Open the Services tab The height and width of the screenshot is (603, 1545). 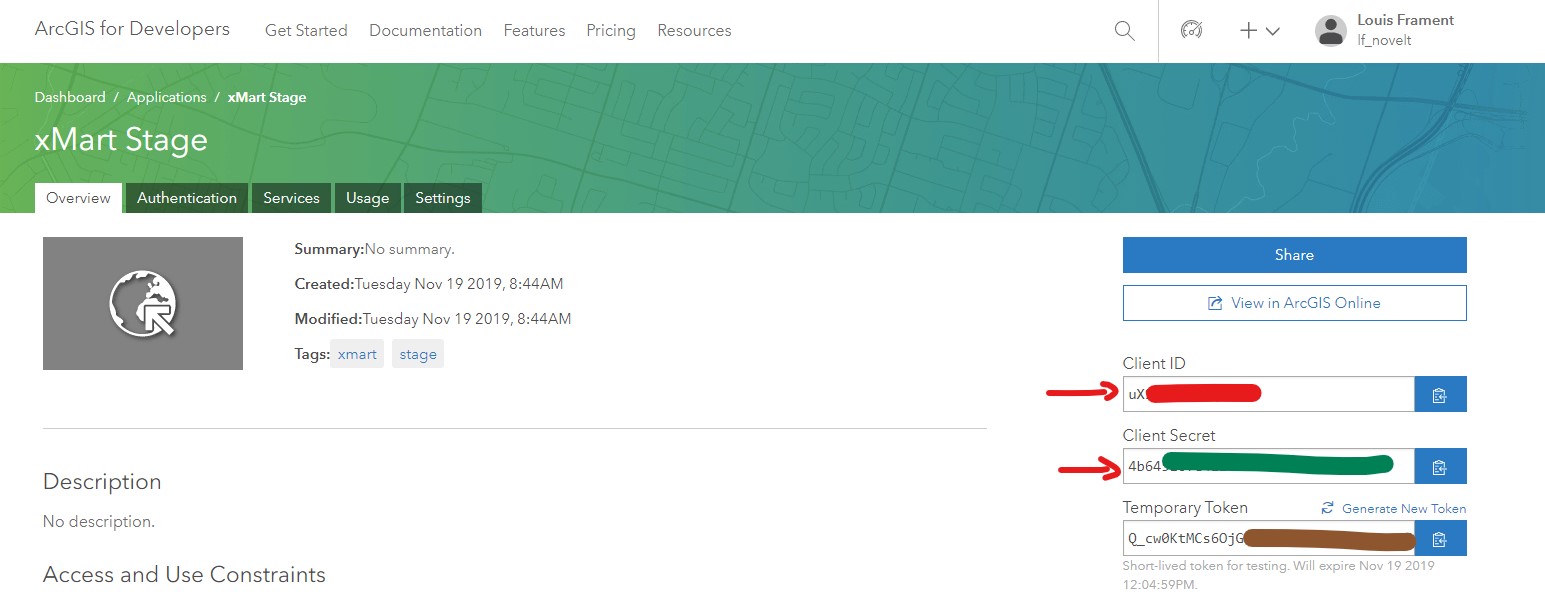point(291,198)
